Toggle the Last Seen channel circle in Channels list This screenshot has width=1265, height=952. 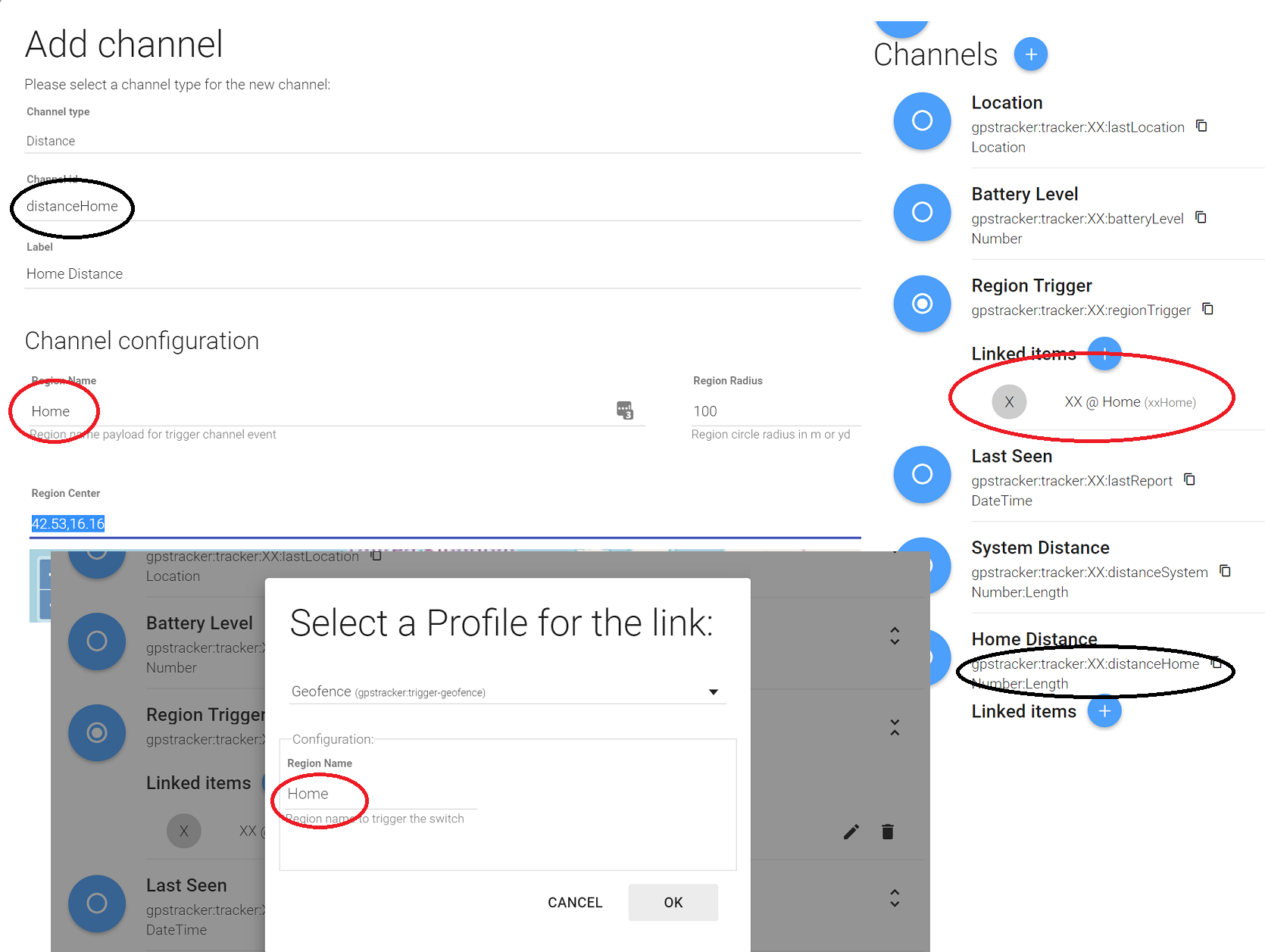click(x=922, y=475)
